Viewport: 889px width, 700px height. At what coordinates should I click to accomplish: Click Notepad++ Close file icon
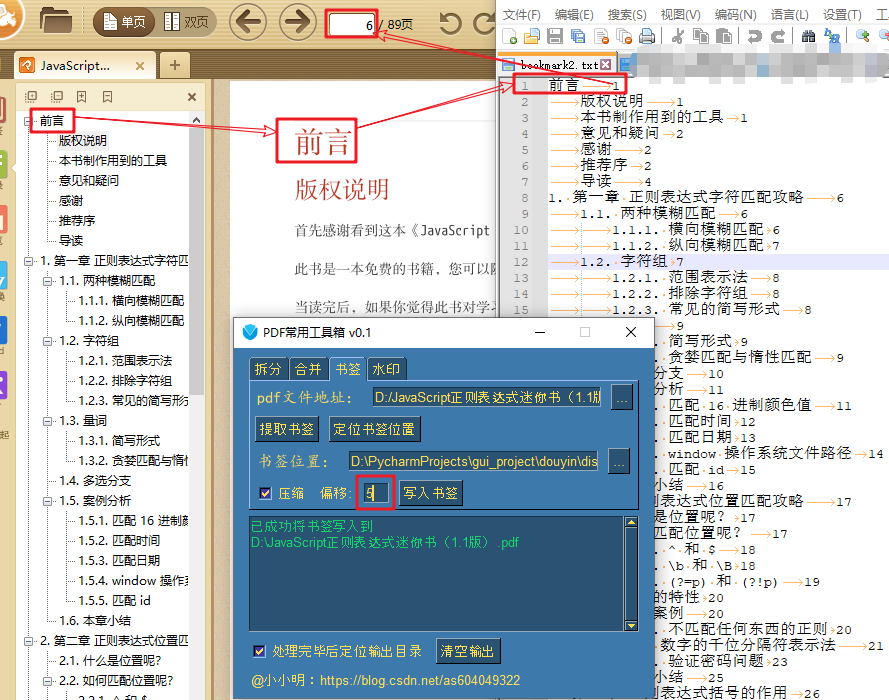point(601,36)
